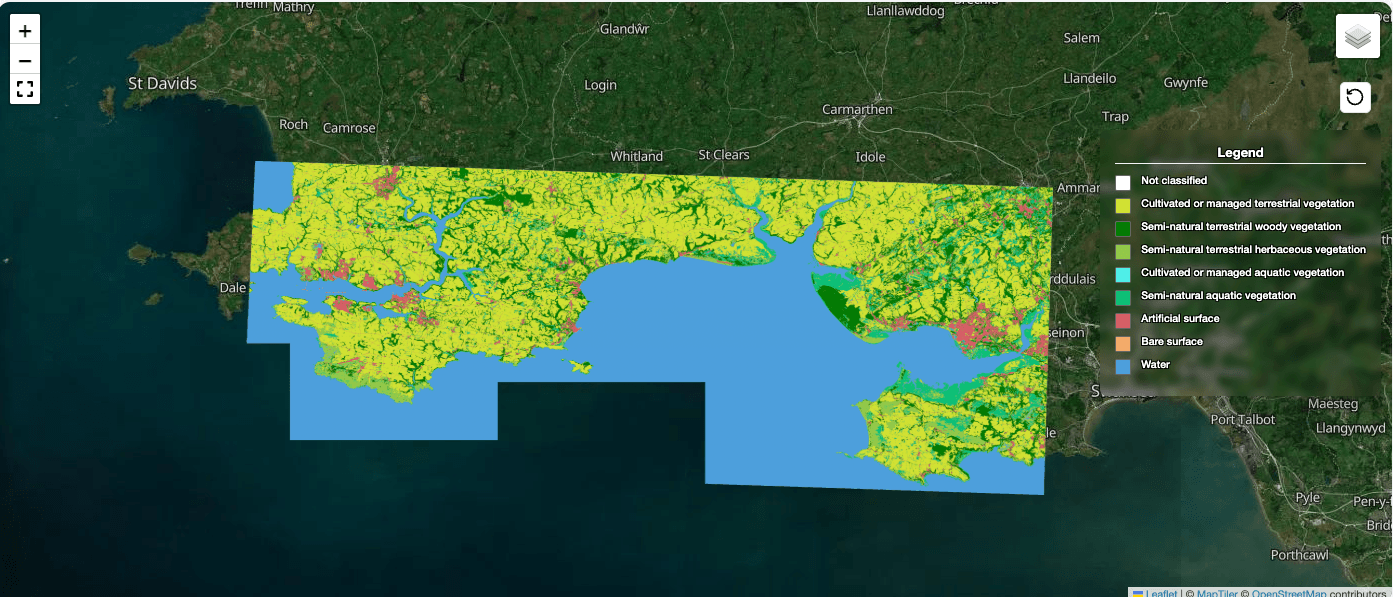Open the layers control
Image resolution: width=1393 pixels, height=597 pixels.
(x=1357, y=38)
